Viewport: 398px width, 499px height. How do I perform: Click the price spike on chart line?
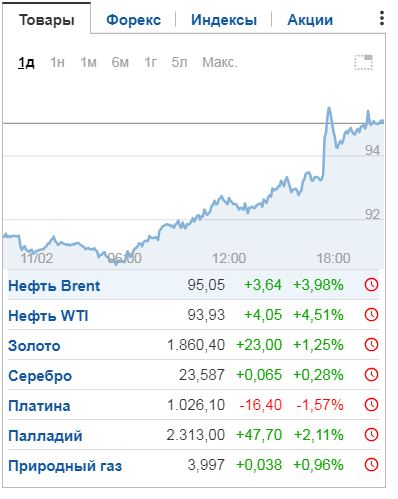[329, 108]
